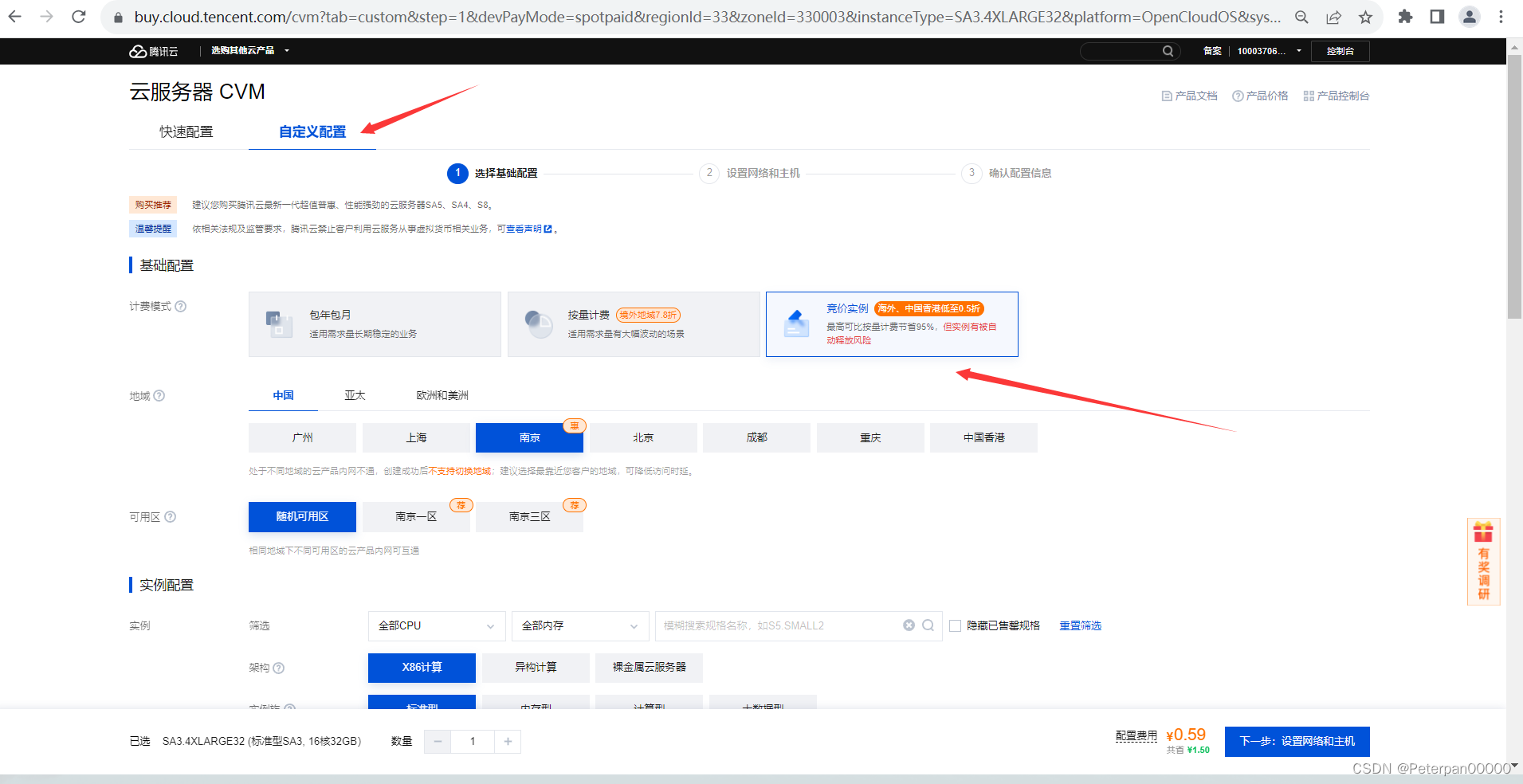Select 随机可用区 zone
The width and height of the screenshot is (1523, 784).
[x=302, y=516]
